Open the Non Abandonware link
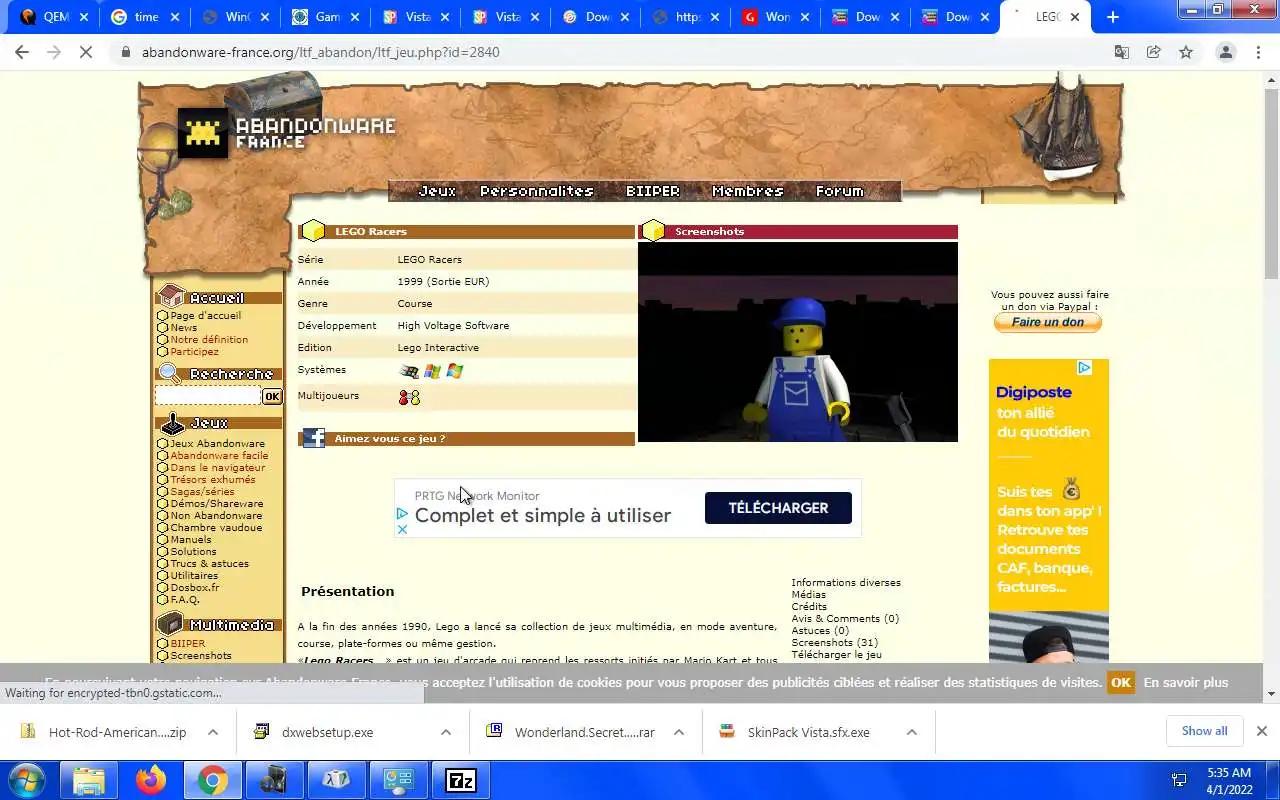This screenshot has height=800, width=1280. (x=216, y=516)
